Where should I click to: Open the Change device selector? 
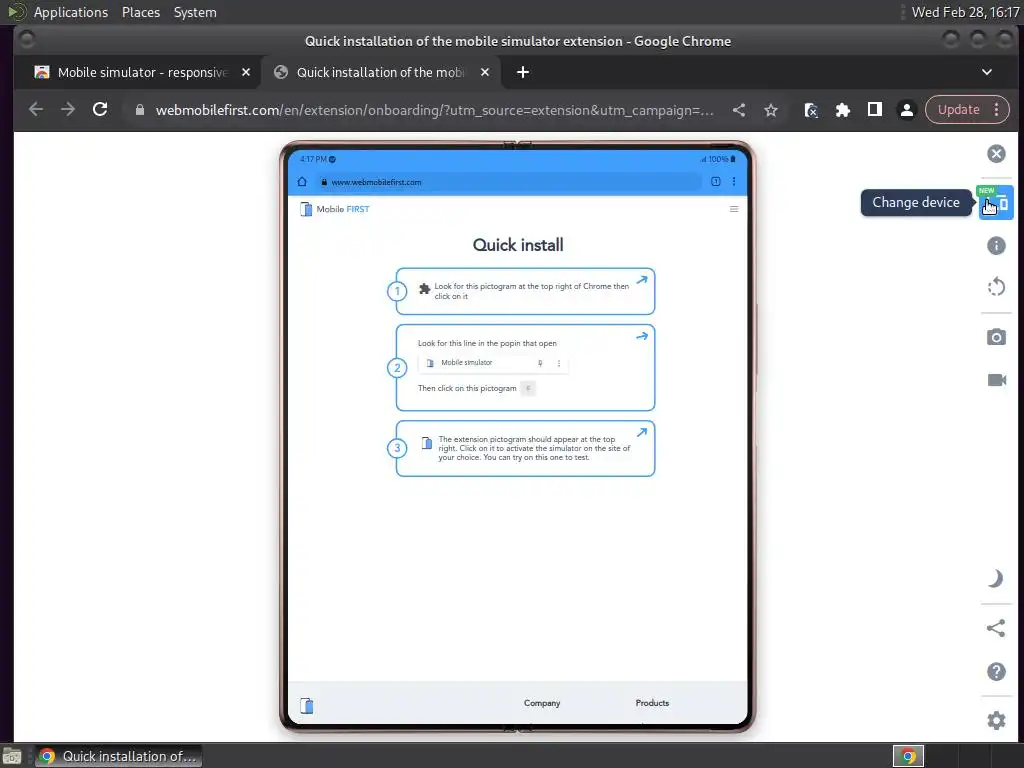[x=996, y=202]
